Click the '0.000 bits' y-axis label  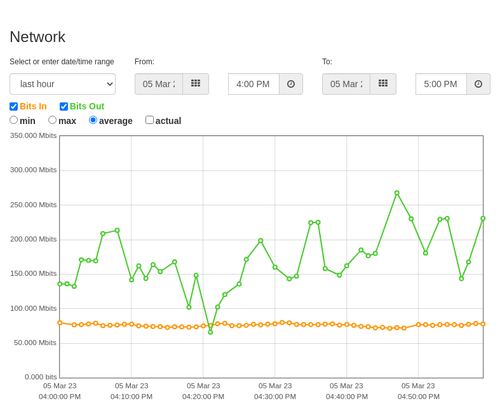click(41, 377)
